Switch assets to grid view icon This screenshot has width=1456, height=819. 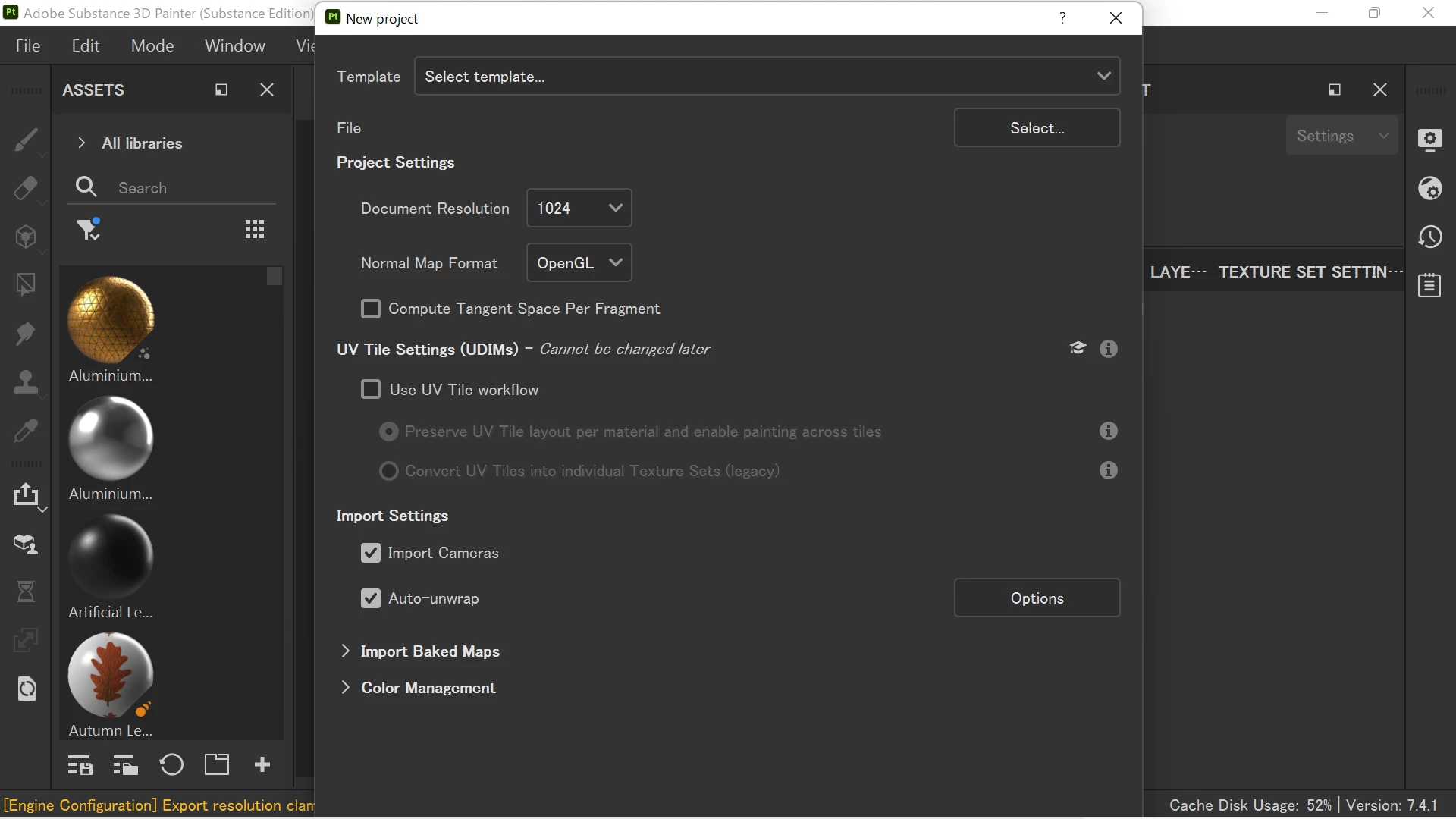pyautogui.click(x=255, y=229)
